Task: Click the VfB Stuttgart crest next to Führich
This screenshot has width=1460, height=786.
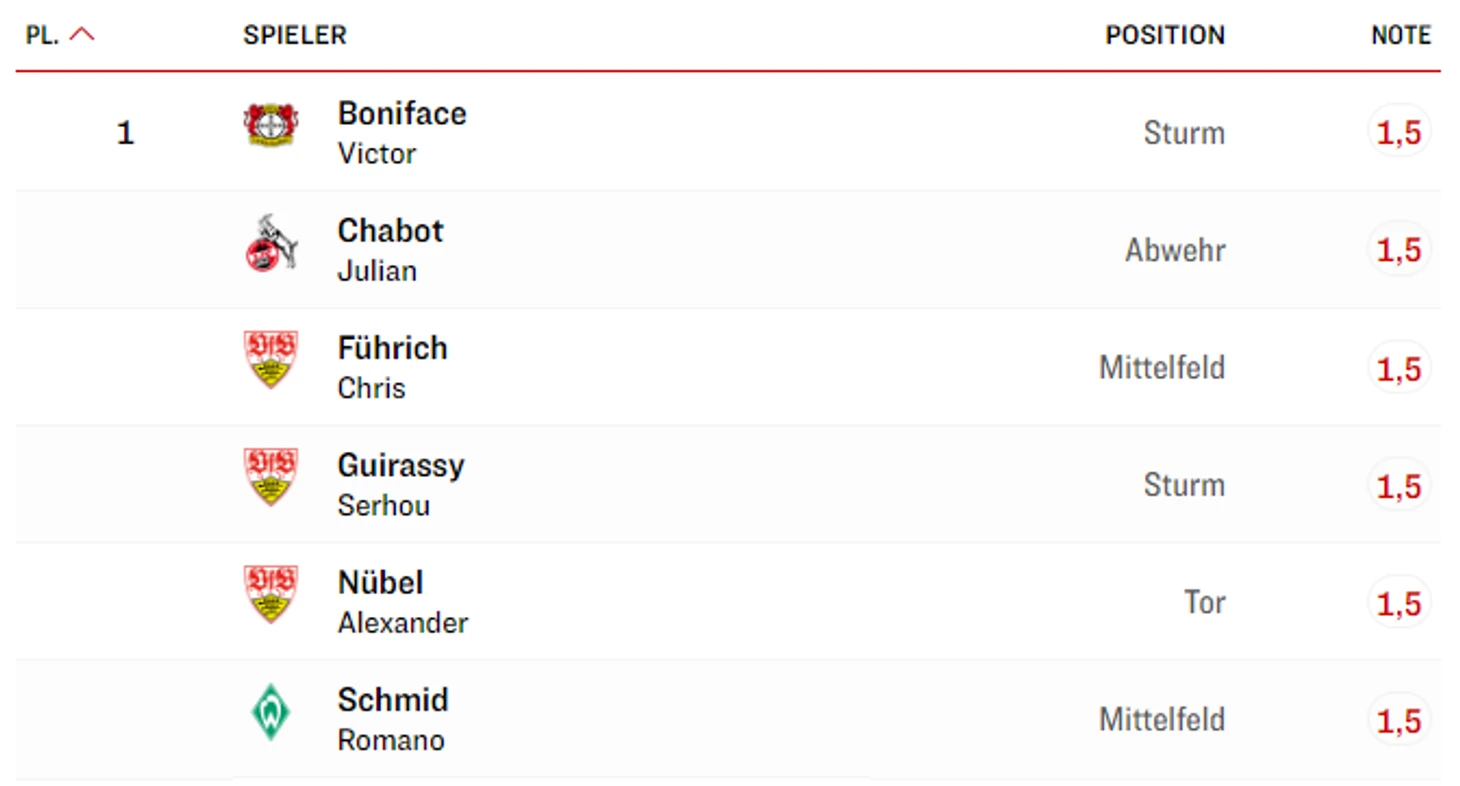Action: 271,360
